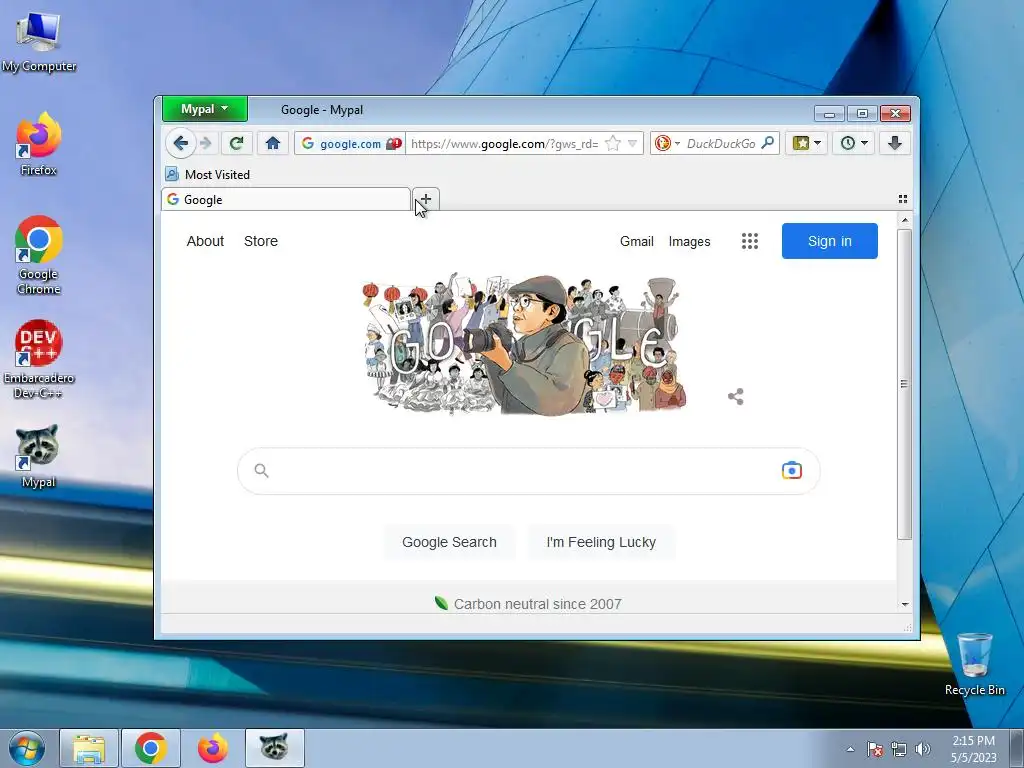Click the search magnifier in DuckDuckGo box
1024x768 pixels.
point(768,142)
